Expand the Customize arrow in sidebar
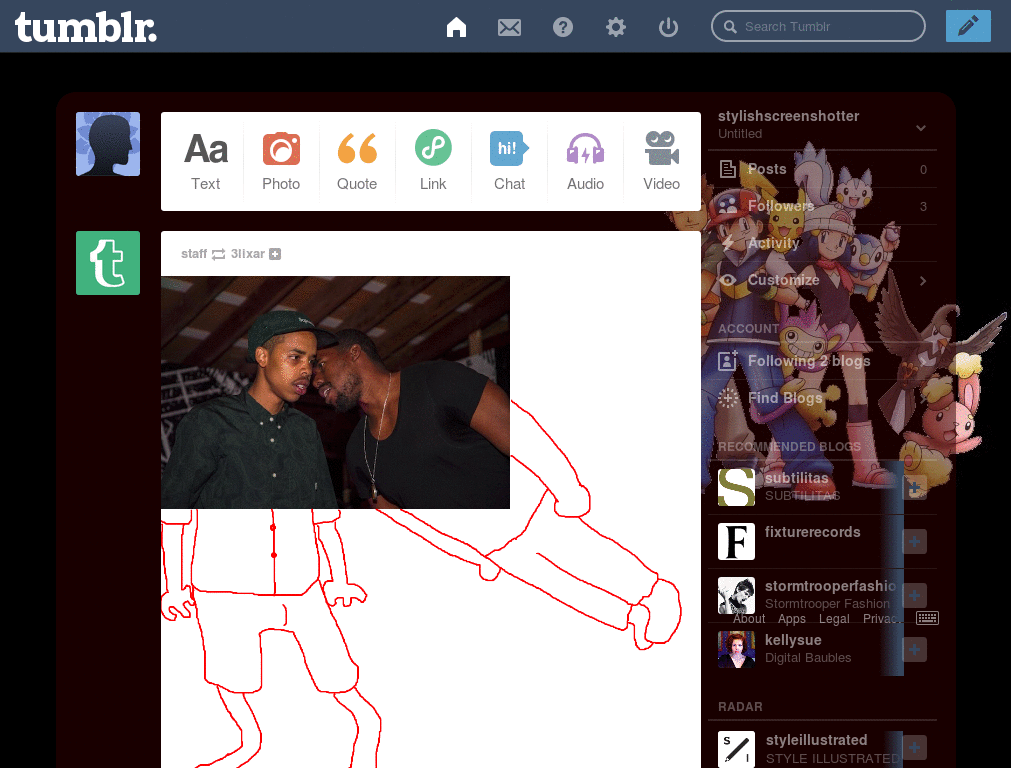Viewport: 1024px width, 768px height. coord(922,281)
